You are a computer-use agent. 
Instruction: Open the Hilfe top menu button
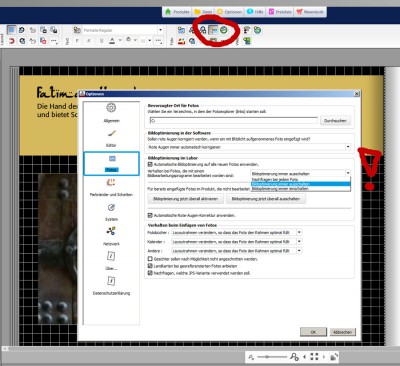255,12
